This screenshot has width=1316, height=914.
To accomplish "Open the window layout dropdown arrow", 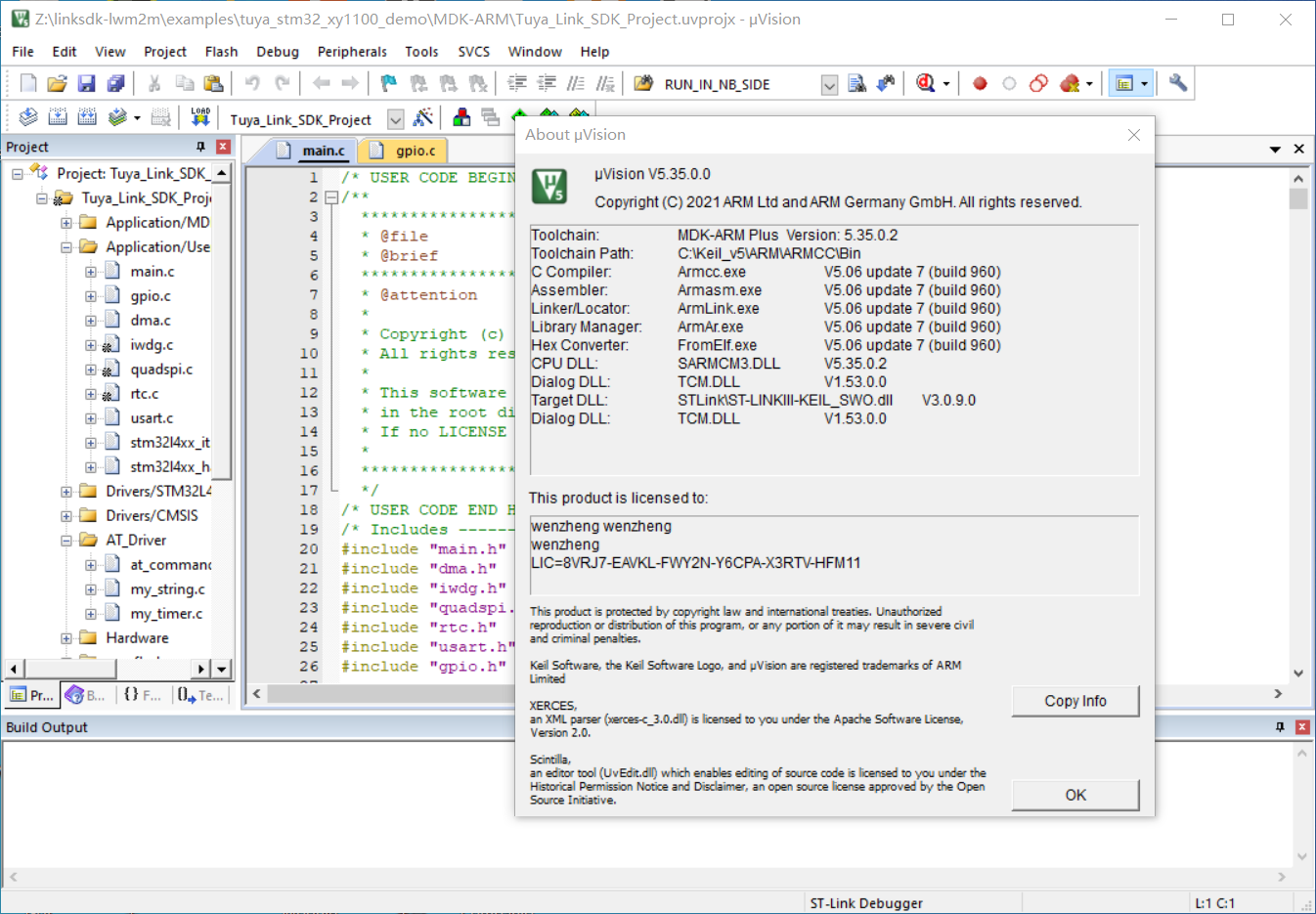I will click(x=1144, y=84).
